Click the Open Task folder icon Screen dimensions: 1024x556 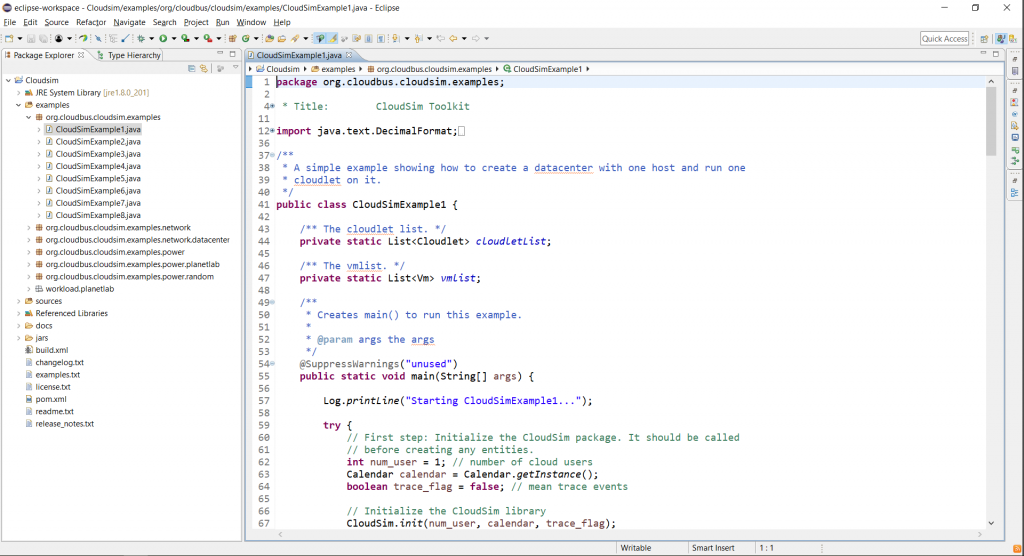(x=281, y=39)
